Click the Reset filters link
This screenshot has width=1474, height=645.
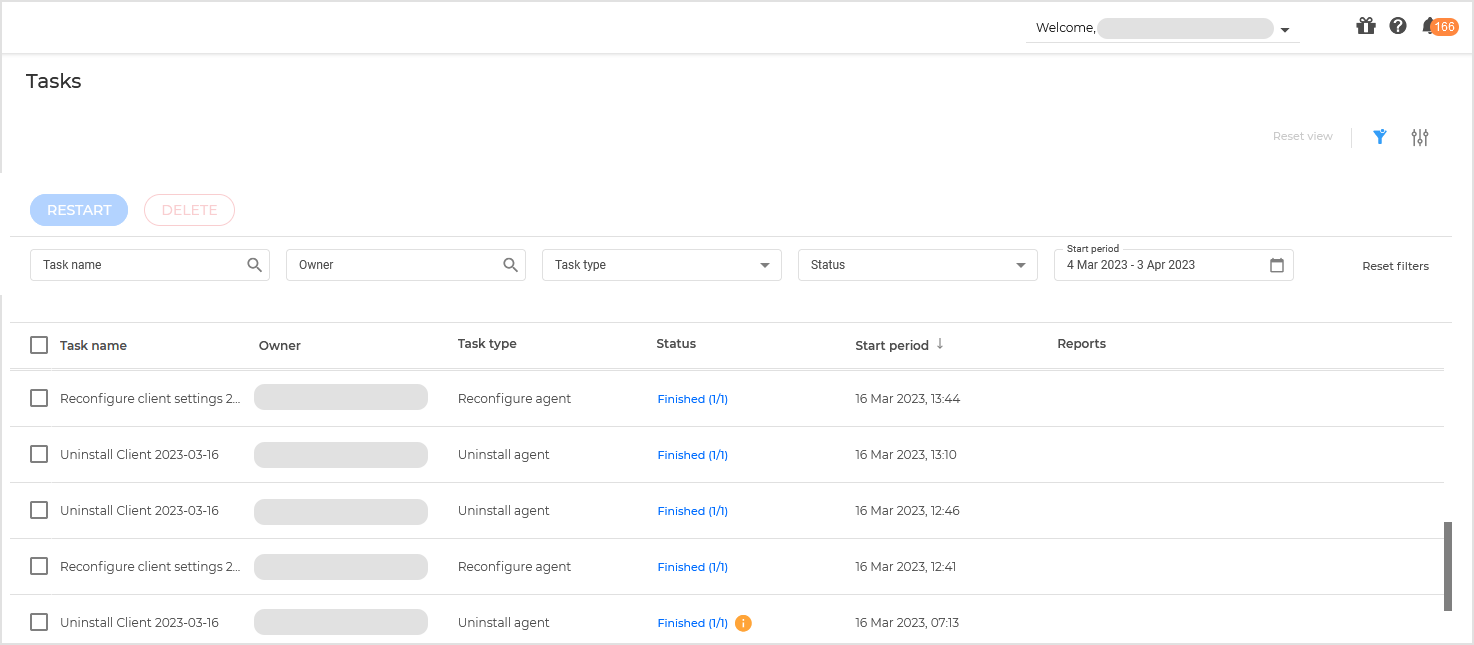pyautogui.click(x=1395, y=265)
